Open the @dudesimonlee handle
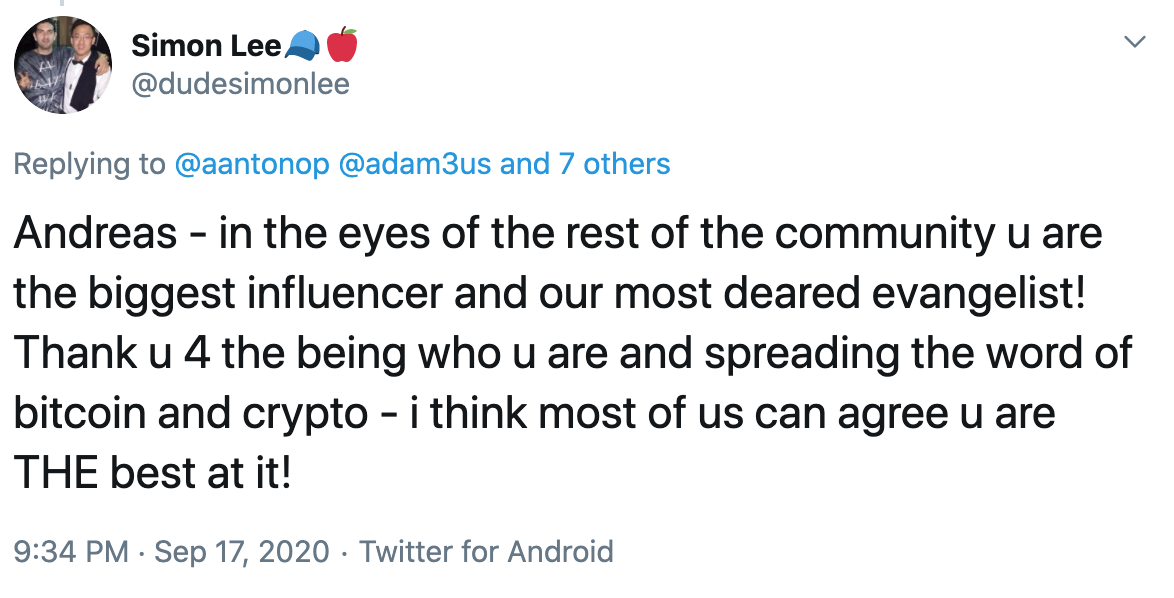 (x=240, y=84)
